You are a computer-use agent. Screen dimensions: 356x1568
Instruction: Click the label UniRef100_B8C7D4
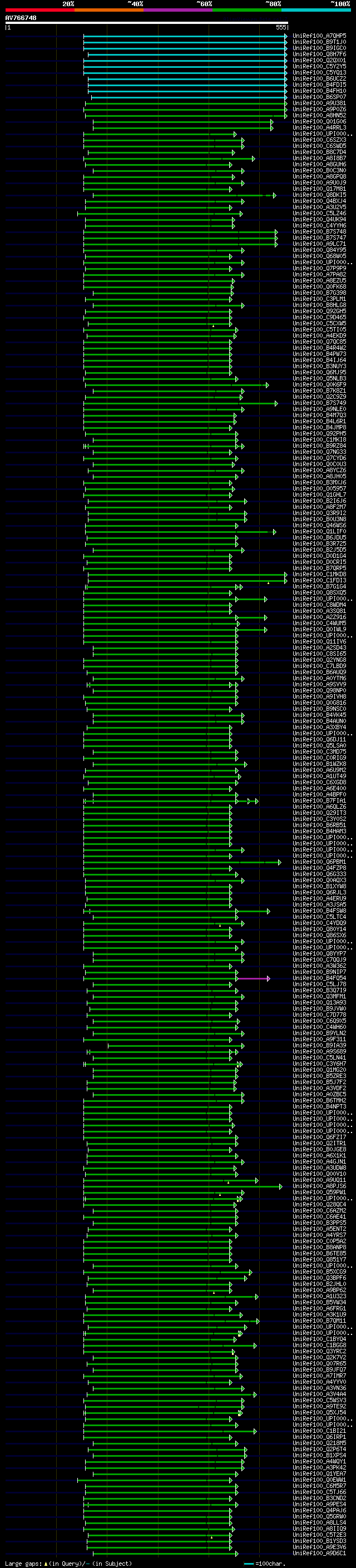coord(319,152)
